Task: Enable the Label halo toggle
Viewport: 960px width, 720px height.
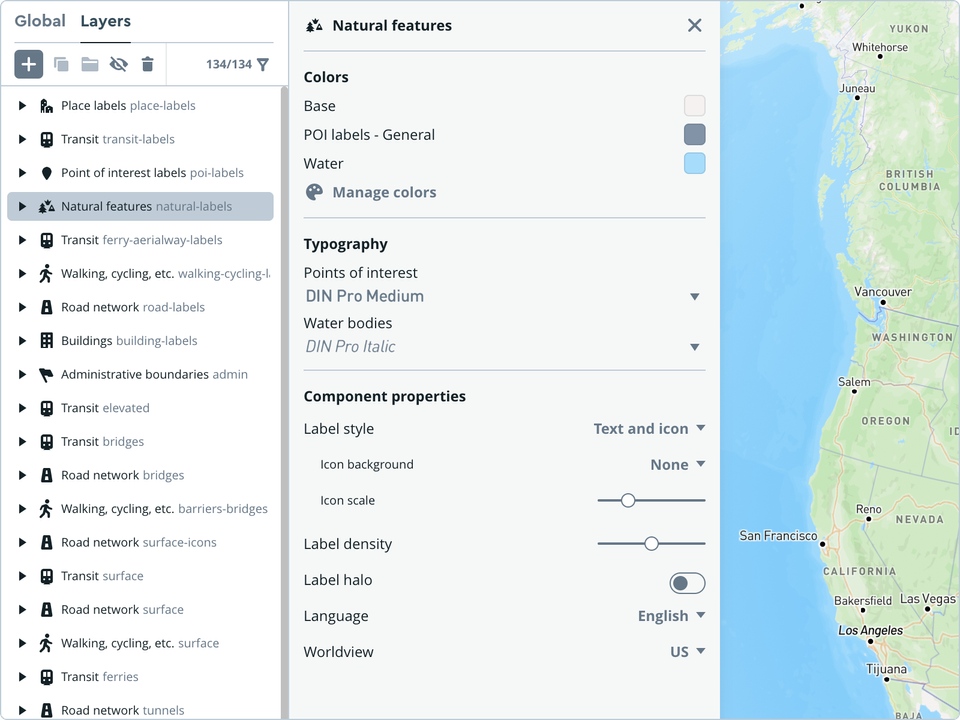Action: pyautogui.click(x=687, y=583)
